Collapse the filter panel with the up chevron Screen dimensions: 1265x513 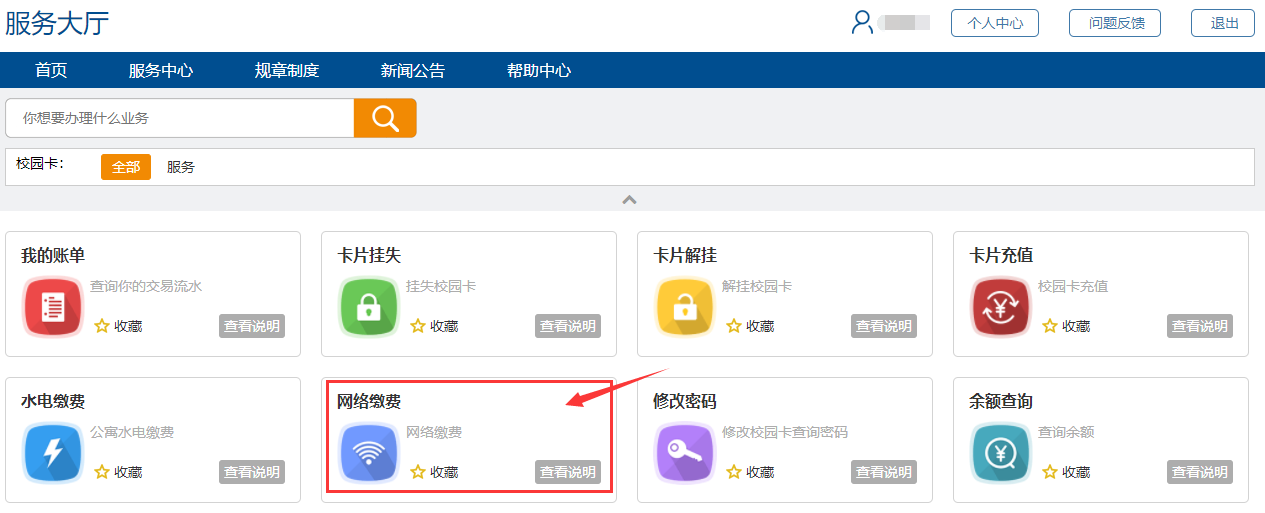tap(629, 199)
